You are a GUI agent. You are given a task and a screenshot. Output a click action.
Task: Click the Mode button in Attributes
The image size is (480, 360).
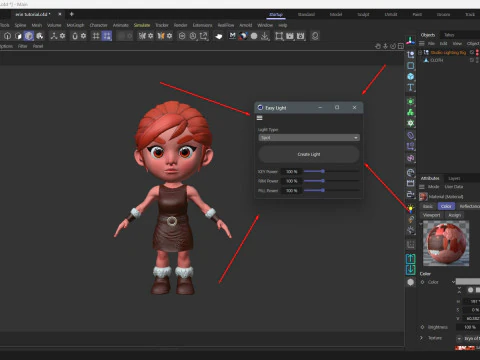(x=433, y=187)
